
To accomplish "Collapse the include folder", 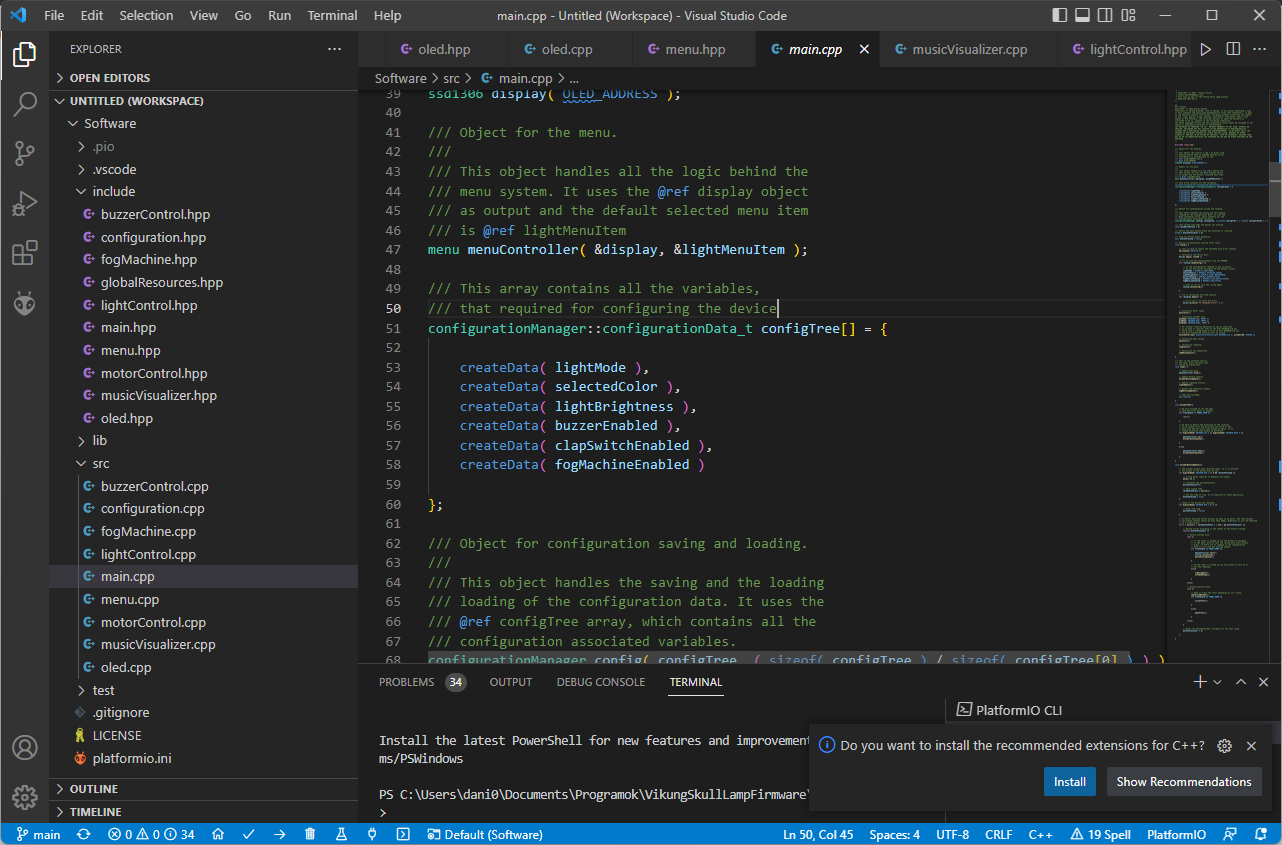I will pos(113,191).
